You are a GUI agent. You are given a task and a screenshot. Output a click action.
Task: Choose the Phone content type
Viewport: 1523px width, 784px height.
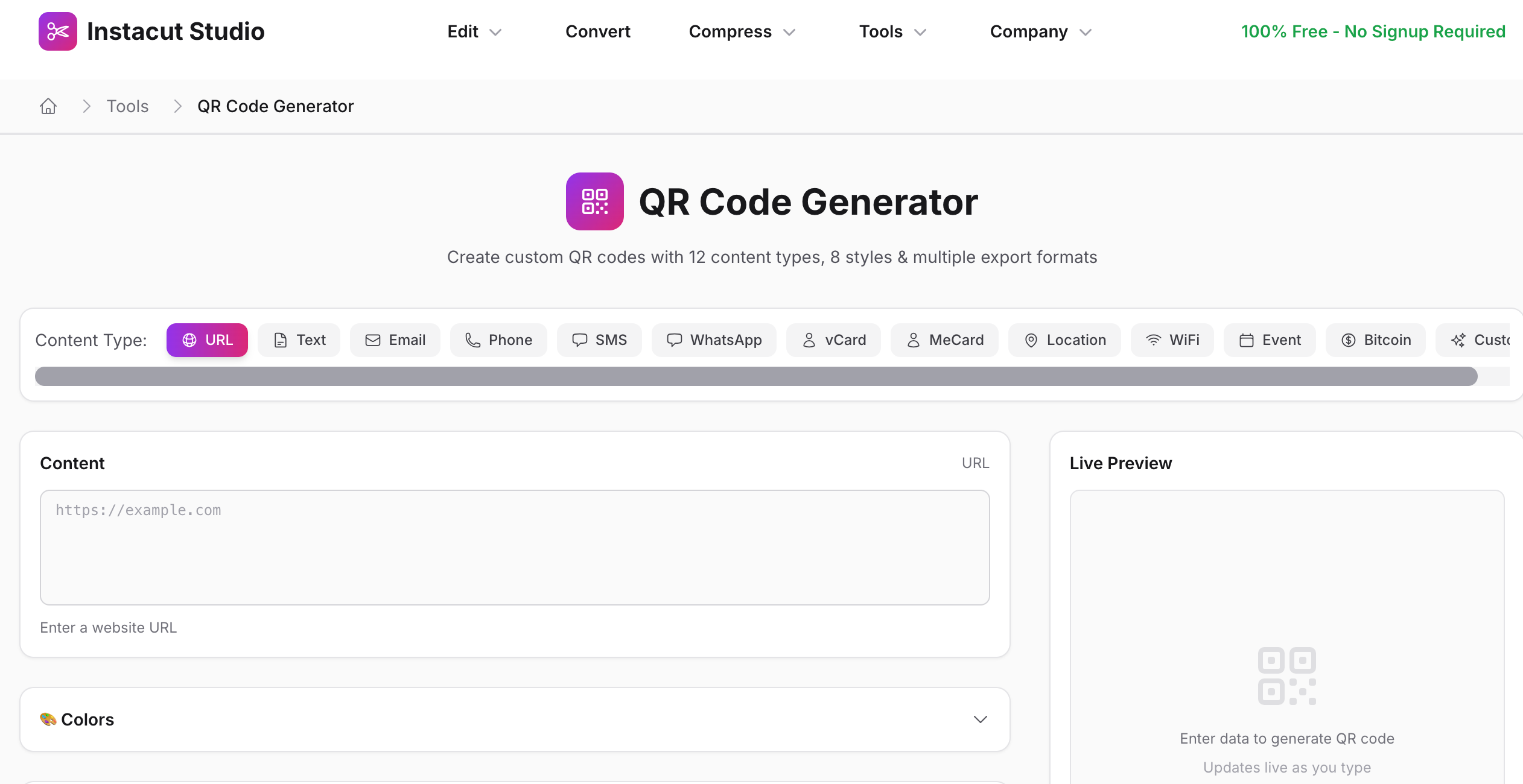coord(498,340)
